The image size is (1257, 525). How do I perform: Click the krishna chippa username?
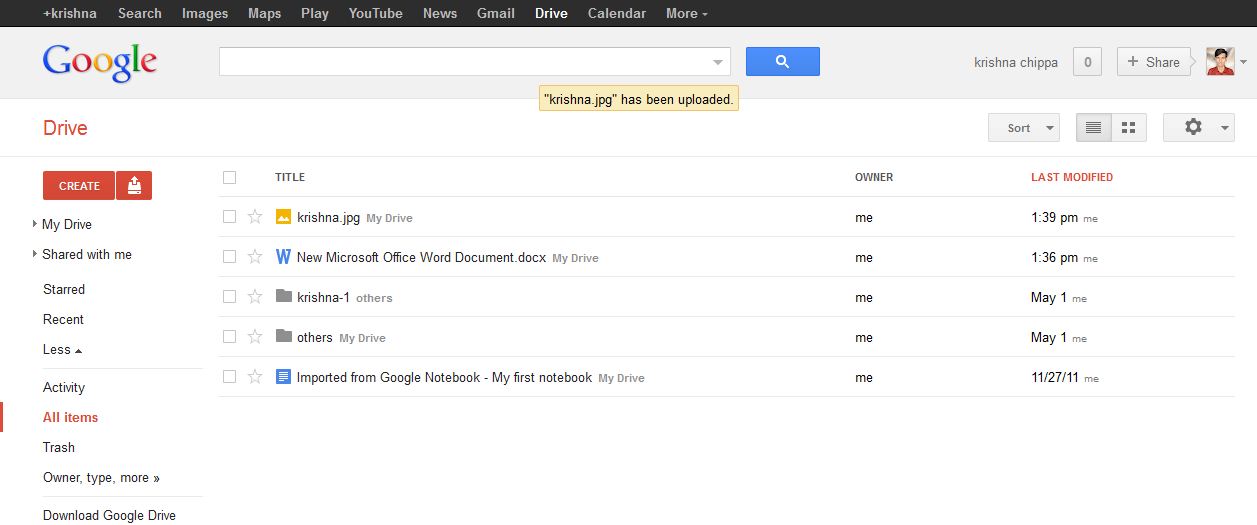pyautogui.click(x=1016, y=62)
